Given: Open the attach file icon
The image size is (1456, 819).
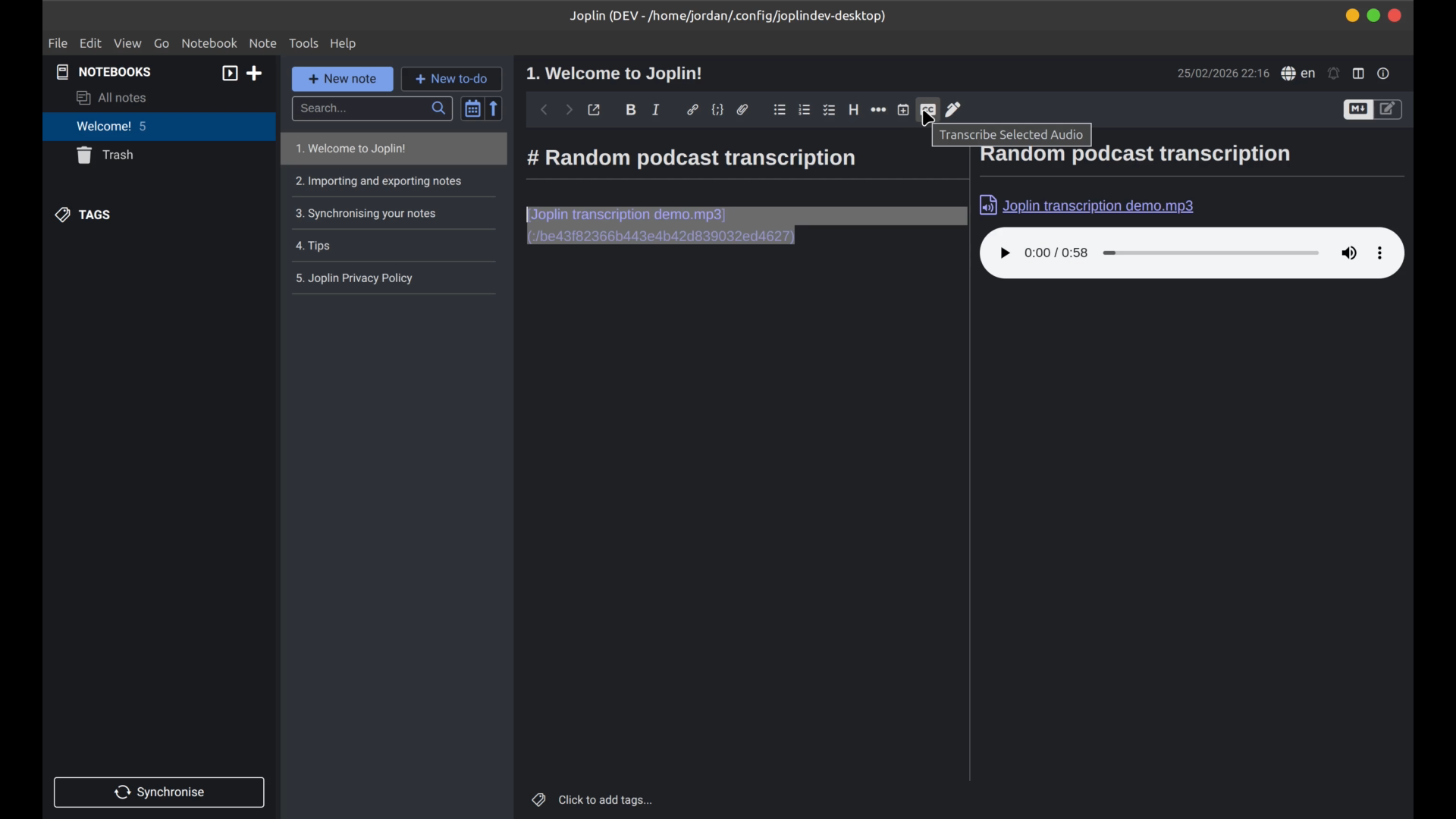Looking at the screenshot, I should 743,109.
